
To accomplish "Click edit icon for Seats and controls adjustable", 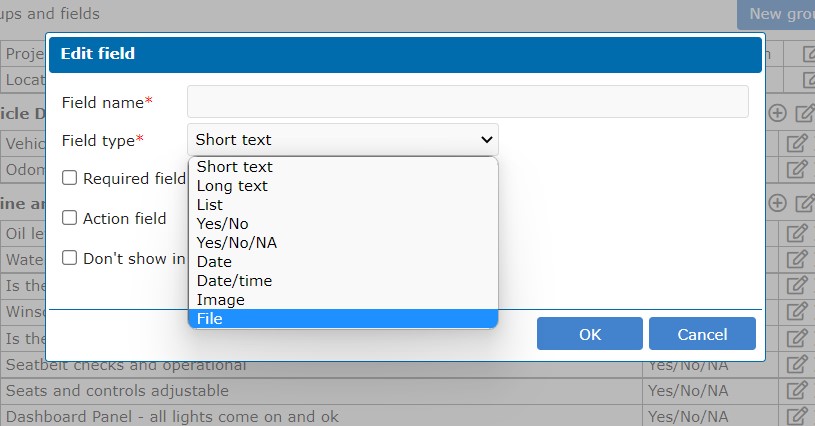I will (x=798, y=390).
